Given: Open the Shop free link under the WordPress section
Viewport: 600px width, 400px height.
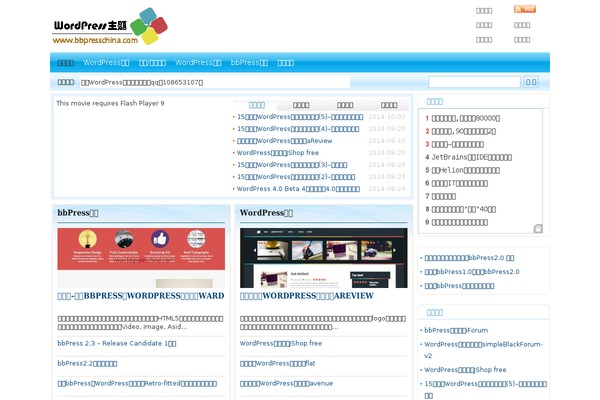Looking at the screenshot, I should [x=281, y=343].
